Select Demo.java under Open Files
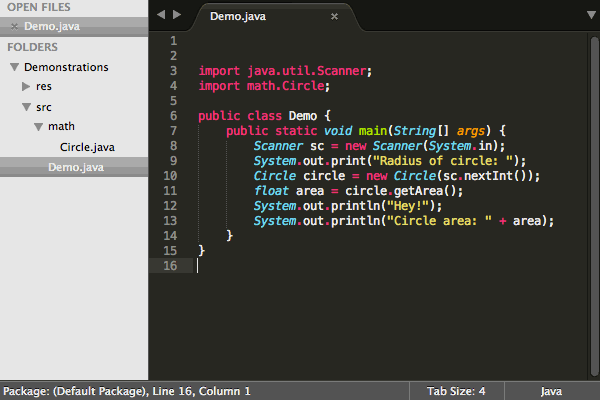The height and width of the screenshot is (400, 600). (52, 26)
